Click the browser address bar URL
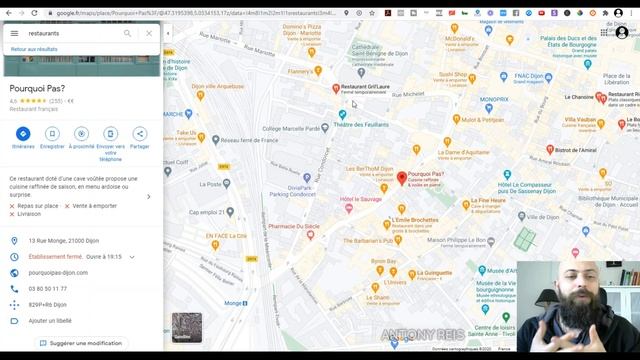 196,13
